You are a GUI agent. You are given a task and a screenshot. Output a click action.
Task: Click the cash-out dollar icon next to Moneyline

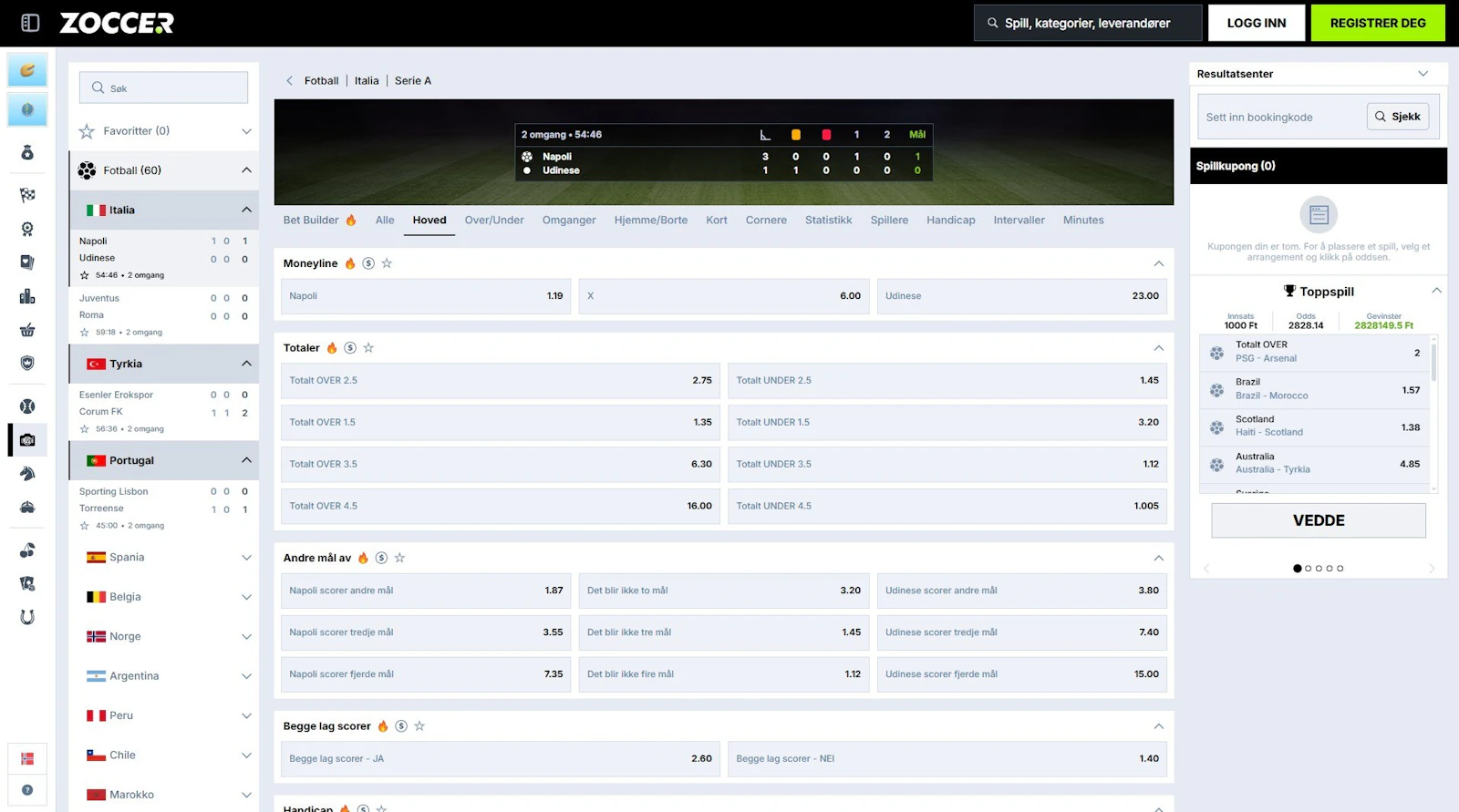point(368,263)
